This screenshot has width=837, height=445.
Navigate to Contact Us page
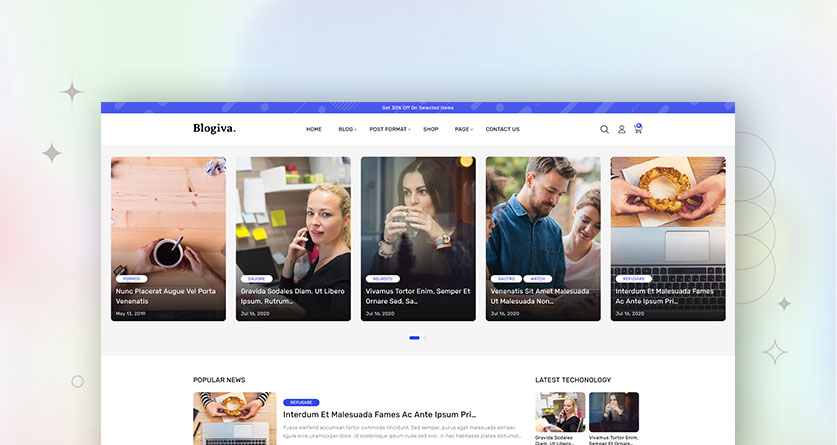502,129
